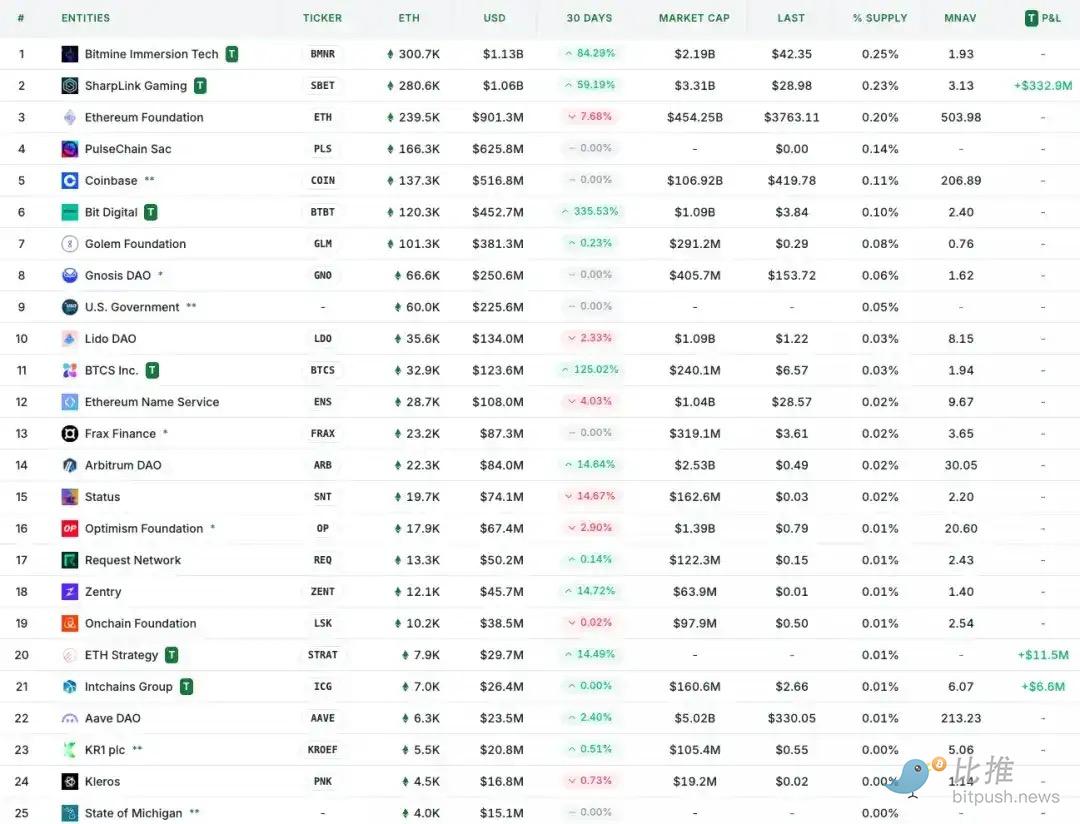Image resolution: width=1080 pixels, height=824 pixels.
Task: Click the State of Michigan logo icon
Action: [70, 813]
